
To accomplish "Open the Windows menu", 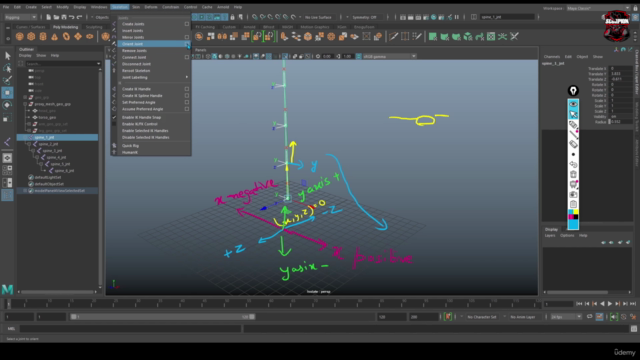I will point(99,7).
